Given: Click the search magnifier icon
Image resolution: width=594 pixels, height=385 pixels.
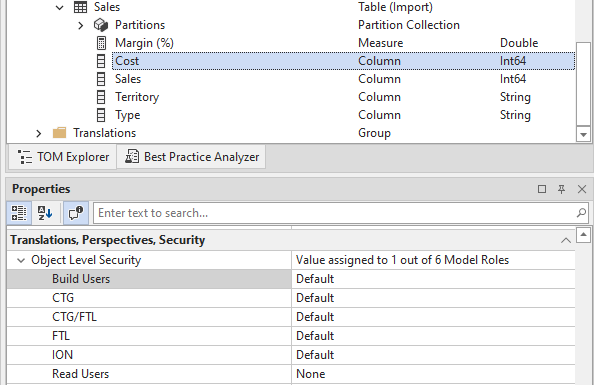Looking at the screenshot, I should tap(581, 213).
